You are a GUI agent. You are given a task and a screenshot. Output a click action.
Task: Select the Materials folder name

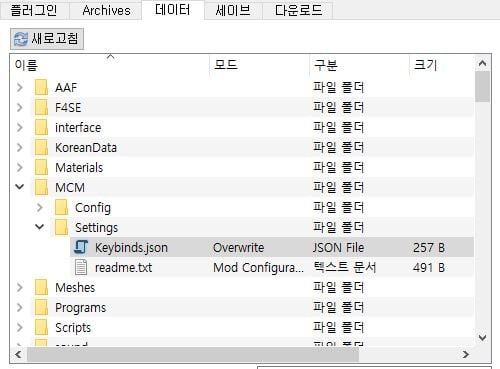(x=79, y=167)
